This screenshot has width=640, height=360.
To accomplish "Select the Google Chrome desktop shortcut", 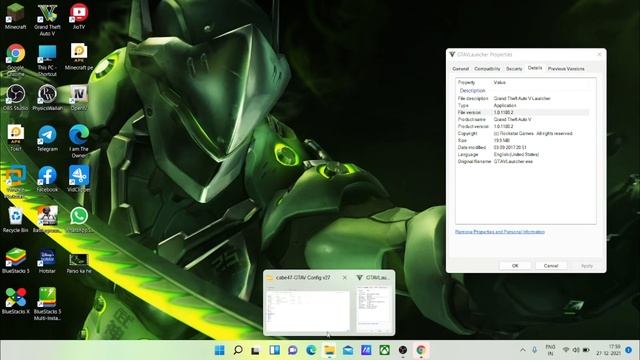I will pyautogui.click(x=16, y=60).
